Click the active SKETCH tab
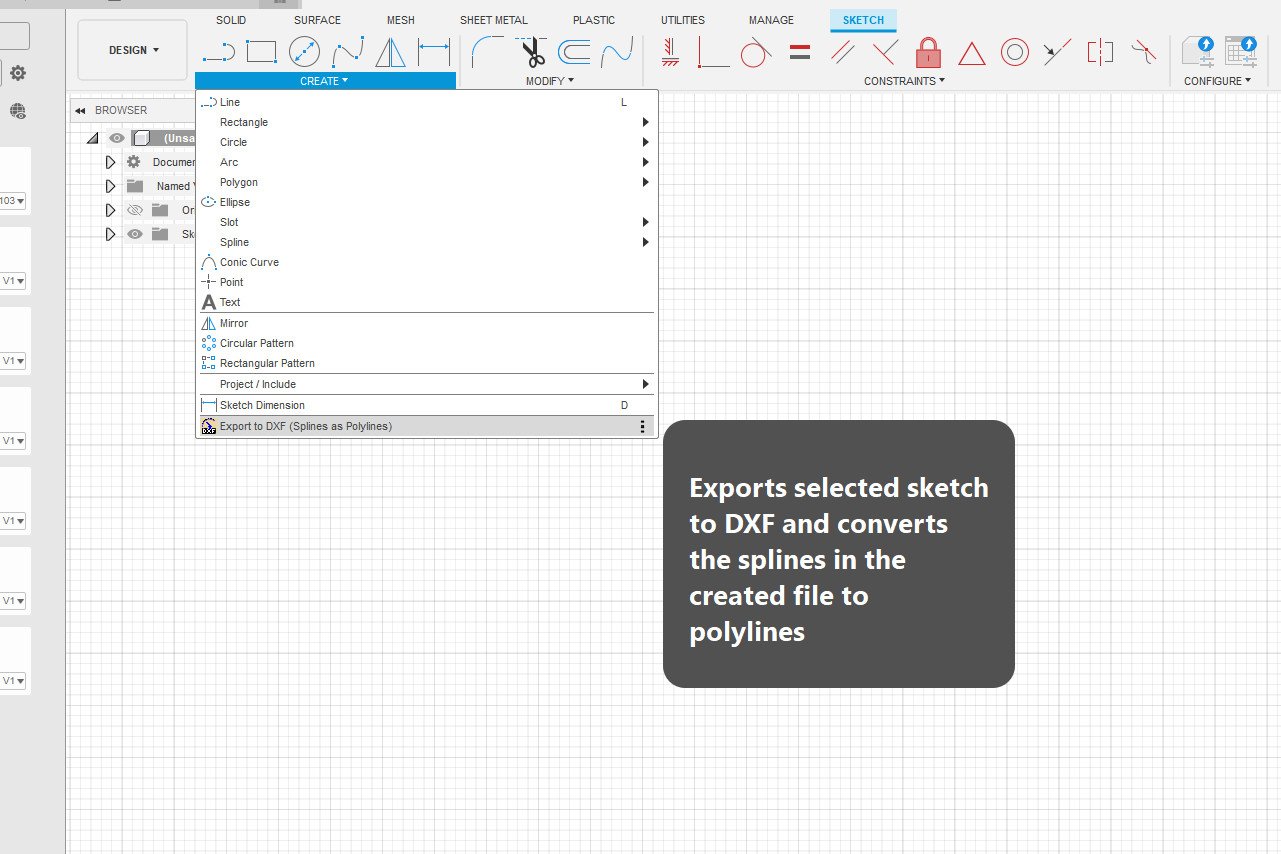Viewport: 1281px width, 854px height. click(863, 20)
